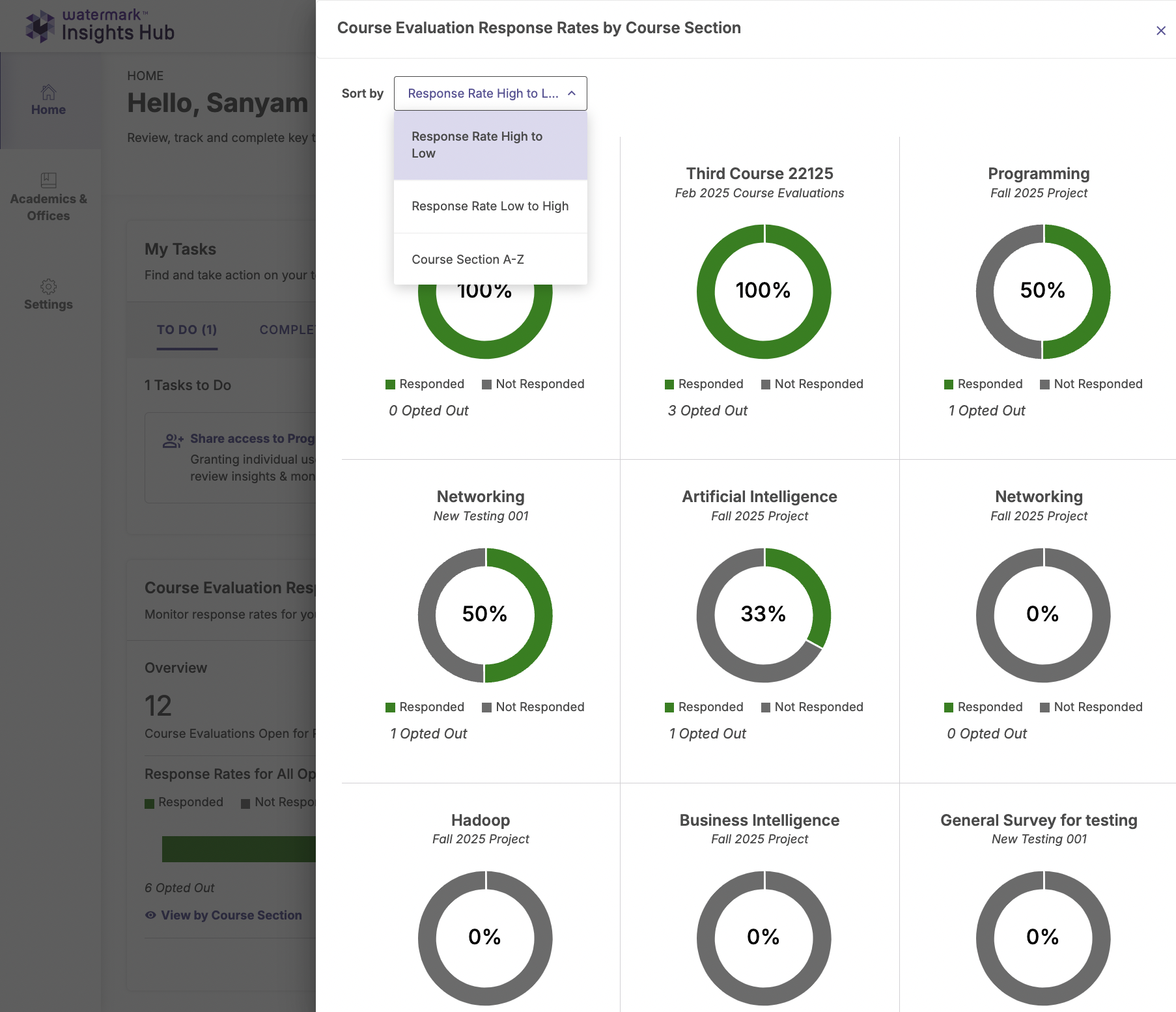Click the Artificial Intelligence course title
The image size is (1176, 1012).
759,496
